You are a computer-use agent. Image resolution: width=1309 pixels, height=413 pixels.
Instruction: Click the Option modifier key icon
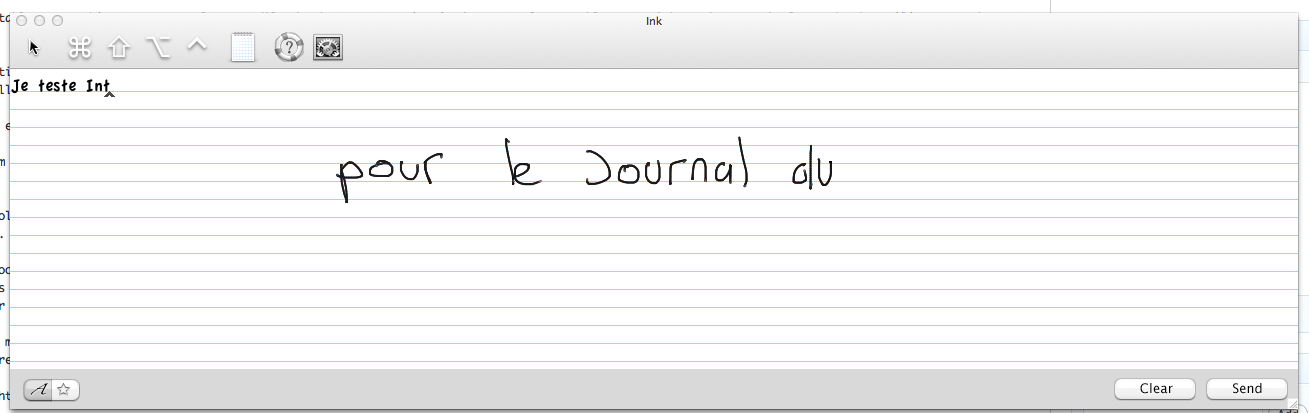point(158,47)
